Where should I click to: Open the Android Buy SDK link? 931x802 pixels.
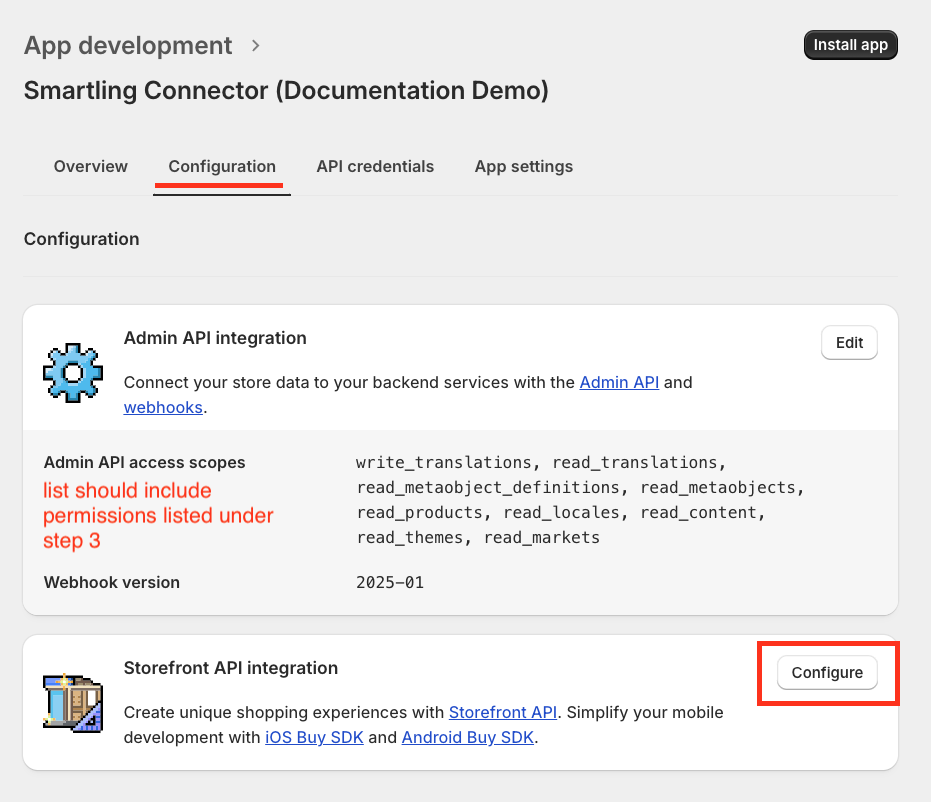point(468,737)
